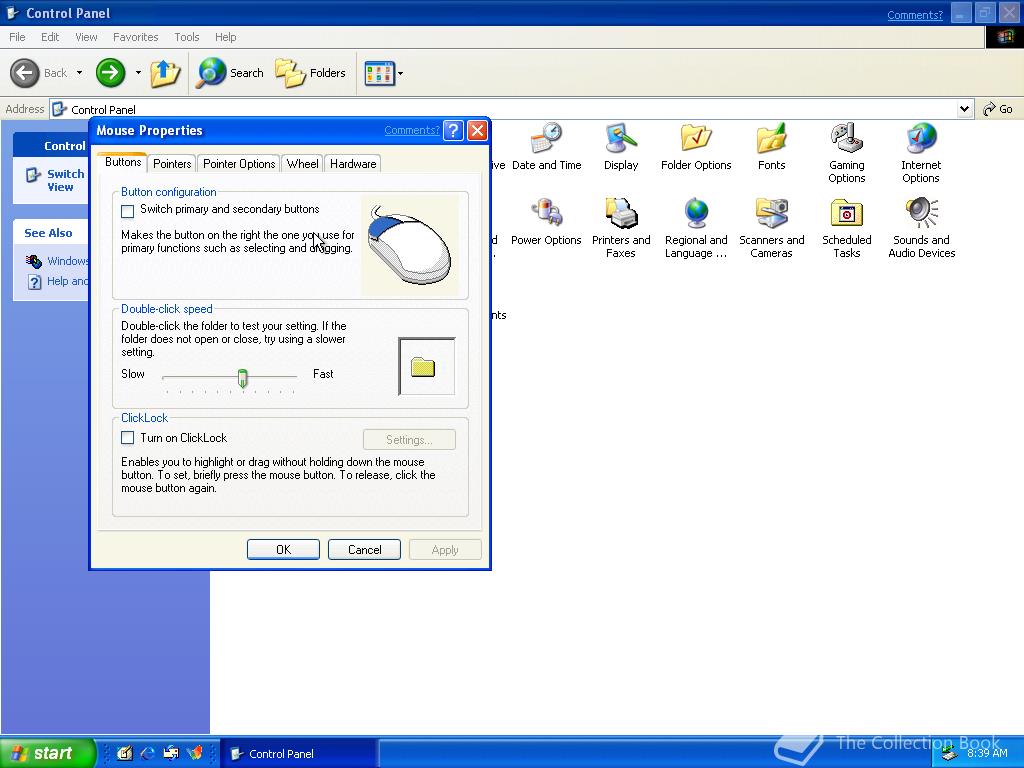Expand the Address bar dropdown
The height and width of the screenshot is (768, 1024).
965,109
